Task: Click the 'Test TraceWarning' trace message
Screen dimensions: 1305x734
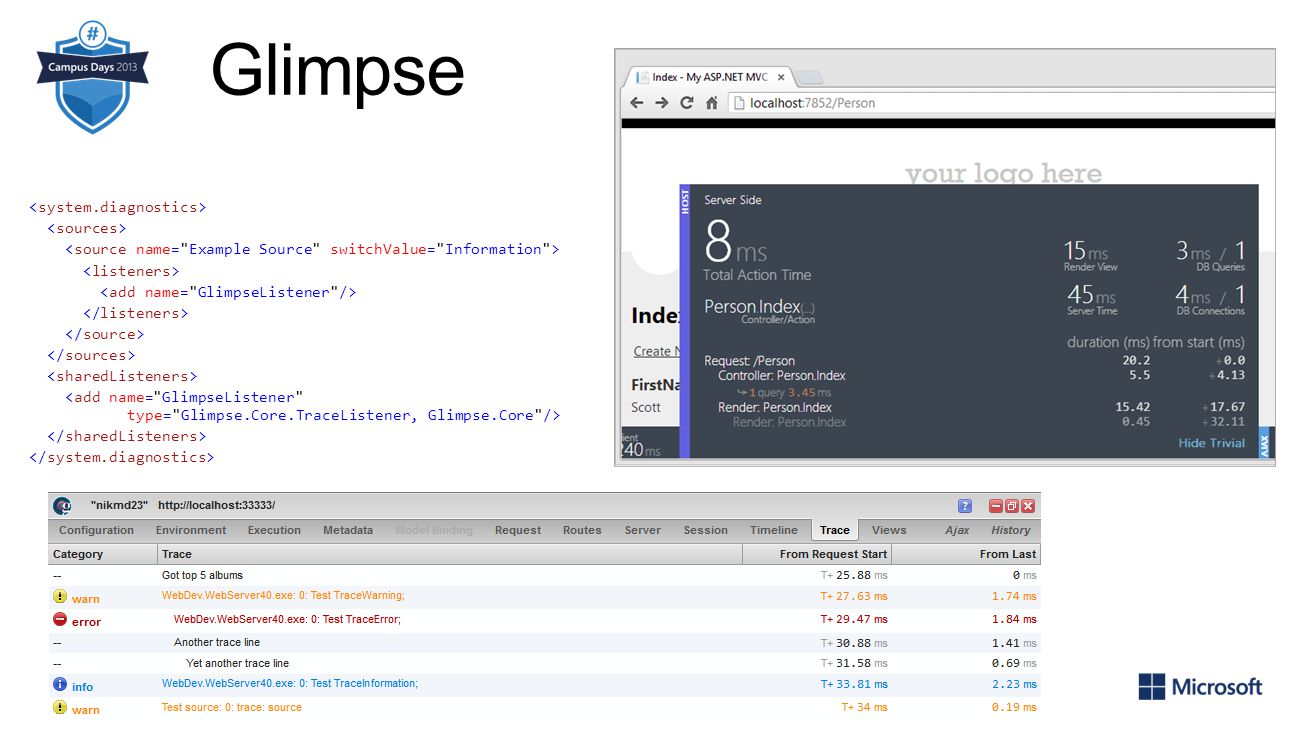Action: [283, 596]
